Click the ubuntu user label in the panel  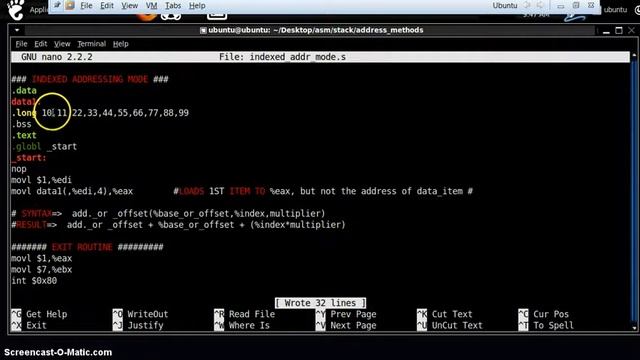[615, 9]
